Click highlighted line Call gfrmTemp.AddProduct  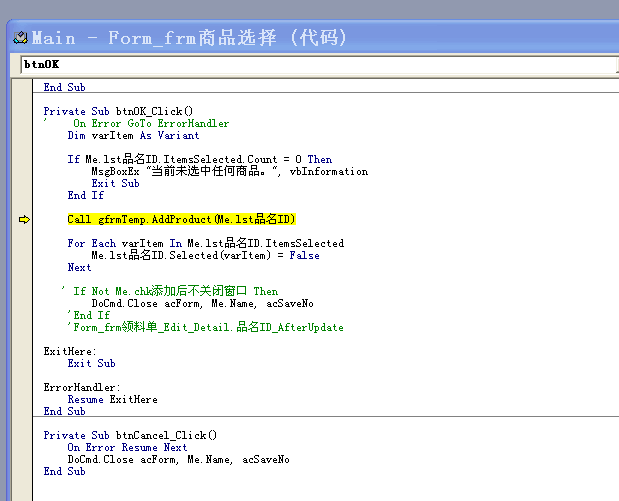181,219
